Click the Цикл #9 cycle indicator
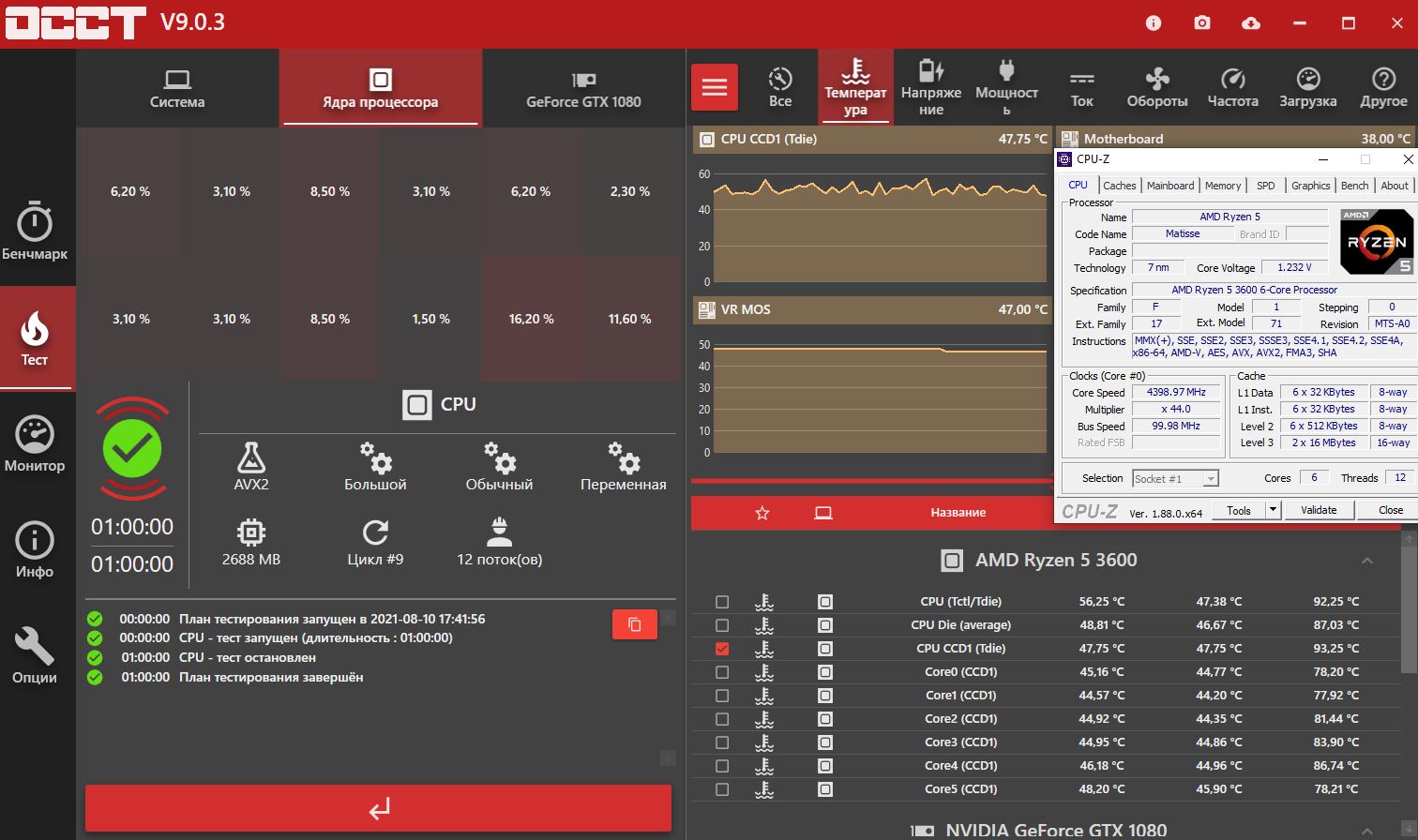This screenshot has height=840, width=1418. 375,542
